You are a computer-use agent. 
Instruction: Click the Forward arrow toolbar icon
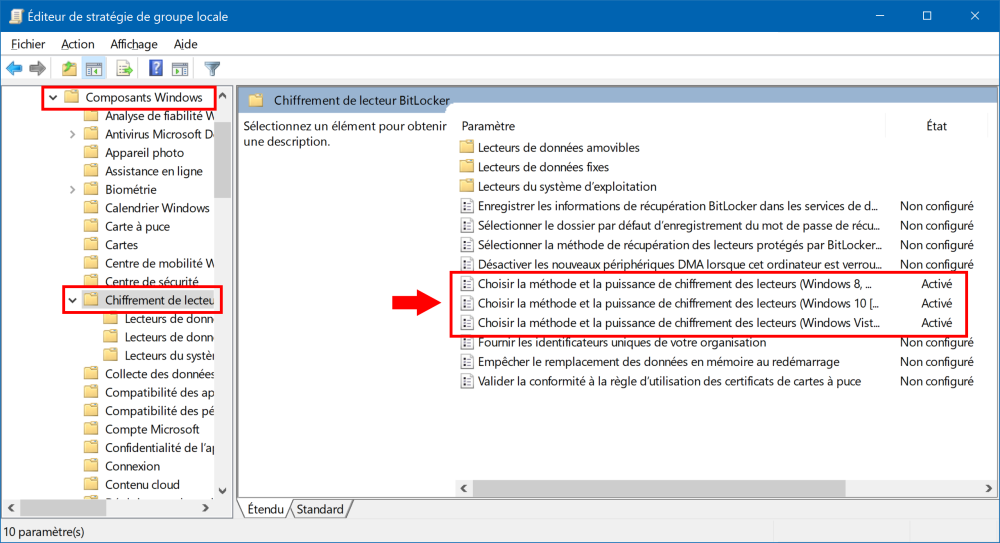tap(38, 68)
